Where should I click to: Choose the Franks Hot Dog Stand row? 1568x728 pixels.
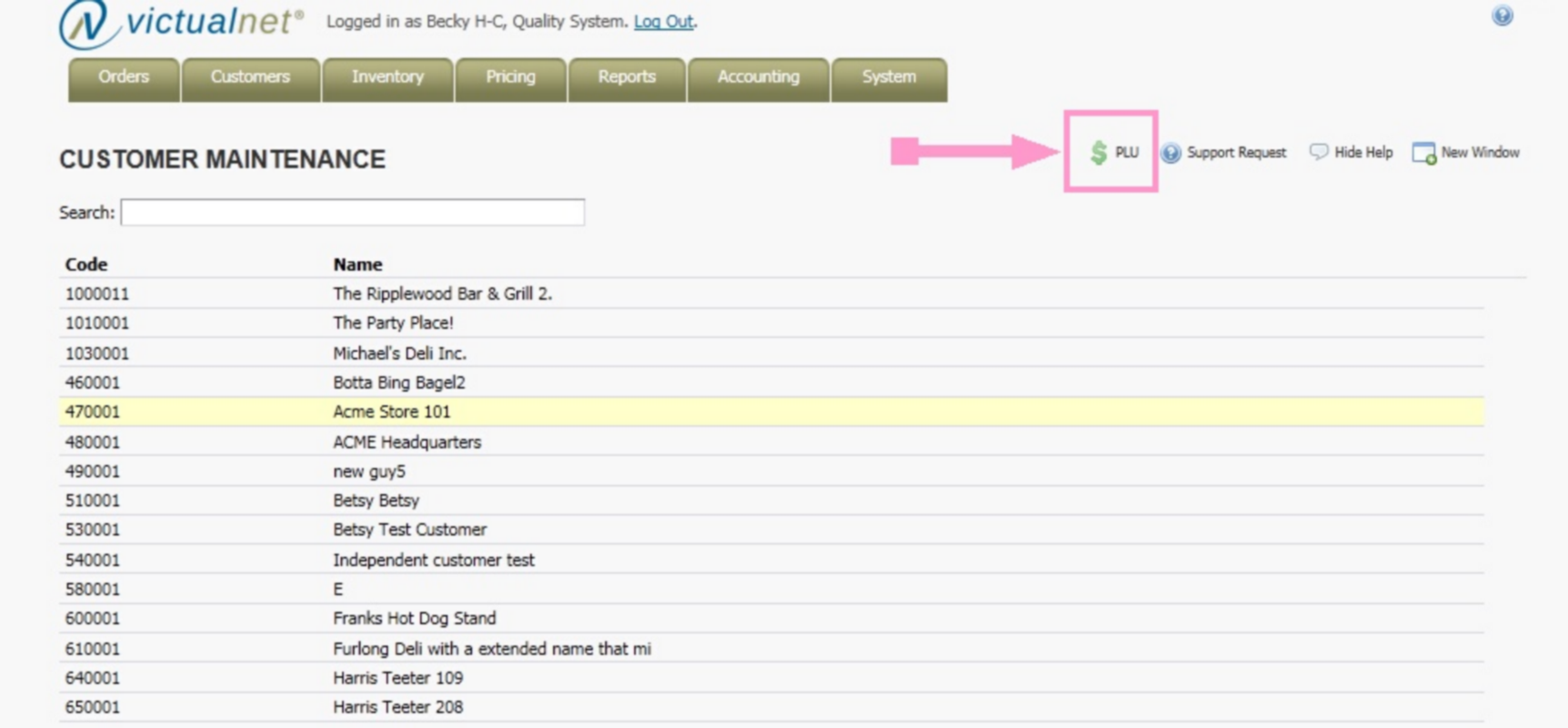[x=414, y=619]
